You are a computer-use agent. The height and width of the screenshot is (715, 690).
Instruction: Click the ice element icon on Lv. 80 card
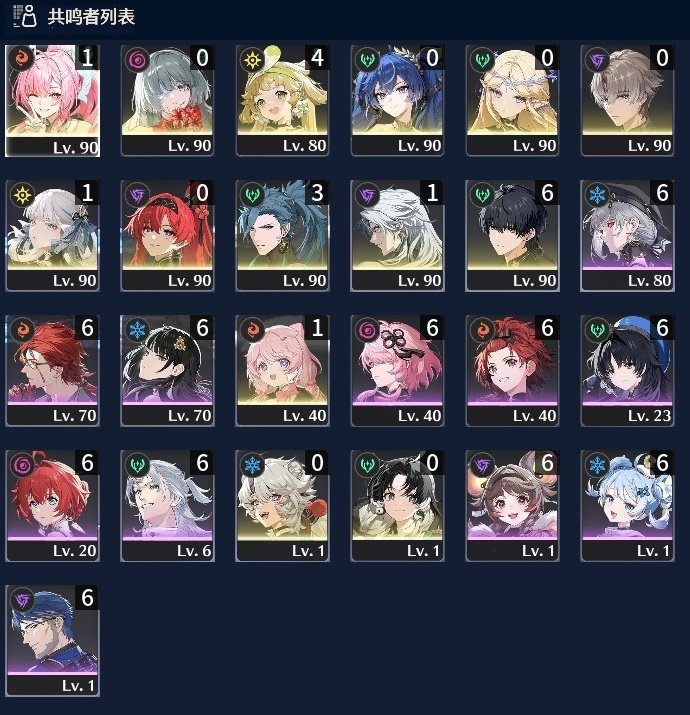tap(597, 195)
